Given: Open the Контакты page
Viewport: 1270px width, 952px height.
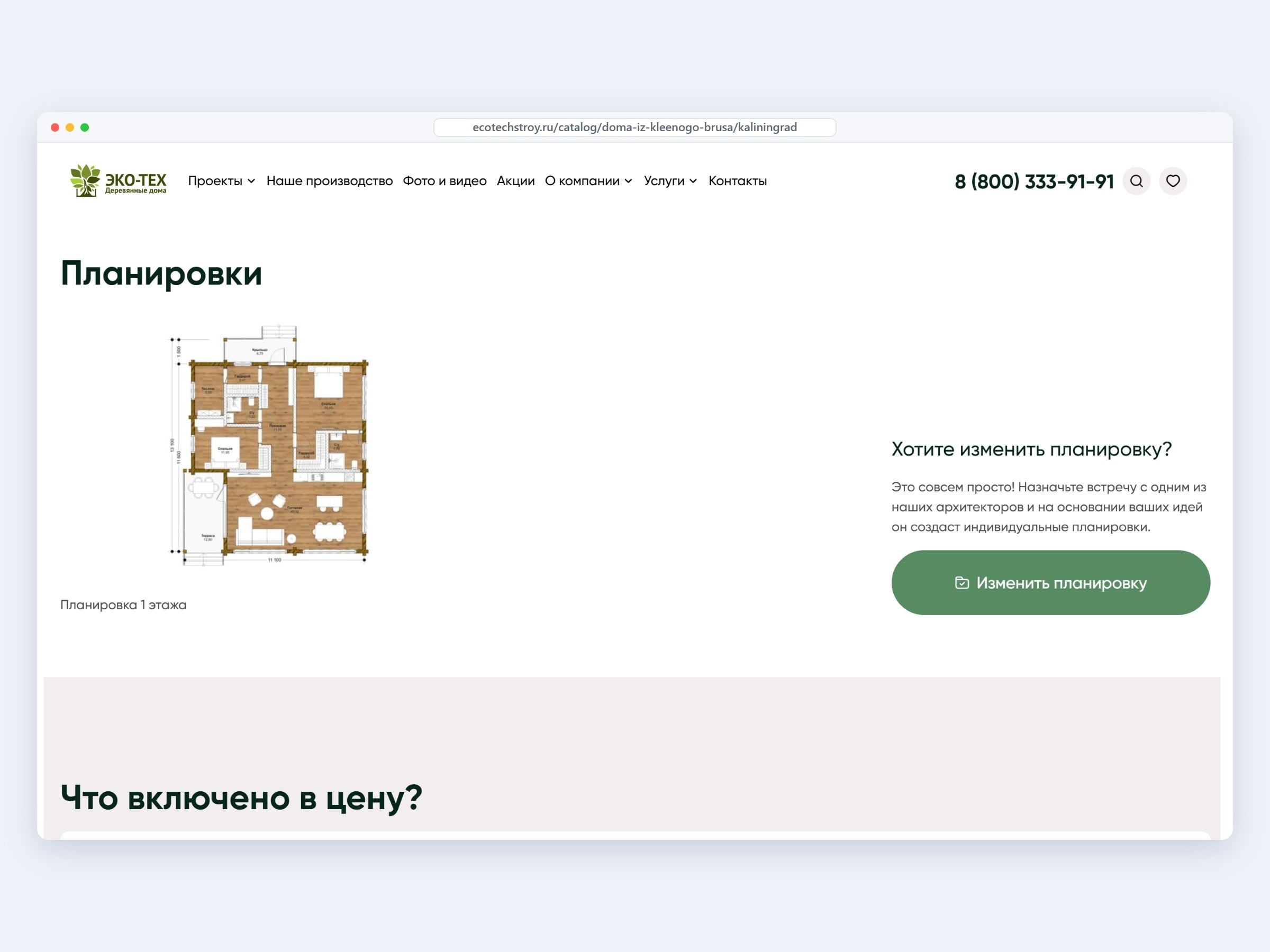Looking at the screenshot, I should pyautogui.click(x=738, y=181).
